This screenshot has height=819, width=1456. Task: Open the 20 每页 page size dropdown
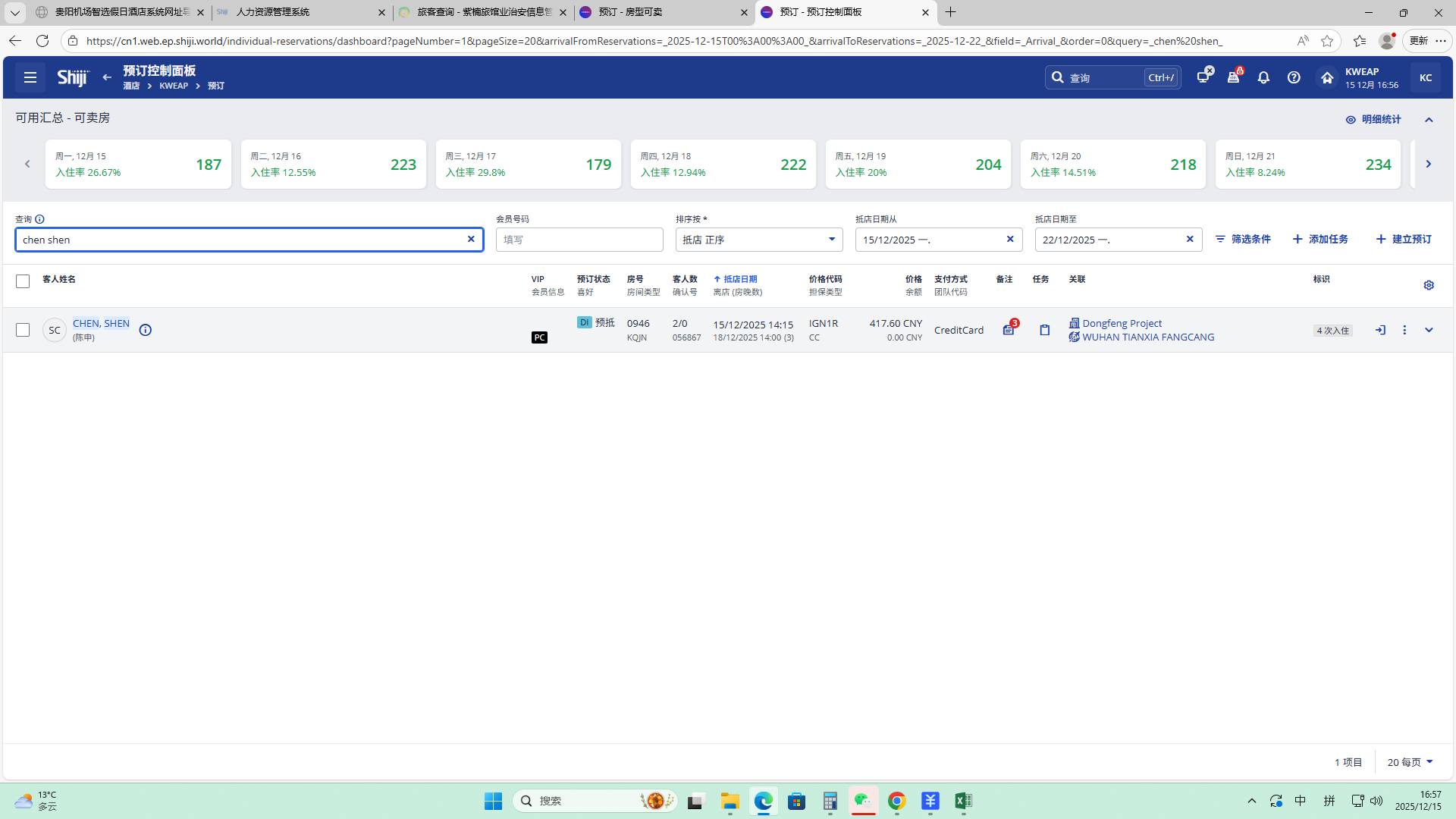pyautogui.click(x=1410, y=762)
